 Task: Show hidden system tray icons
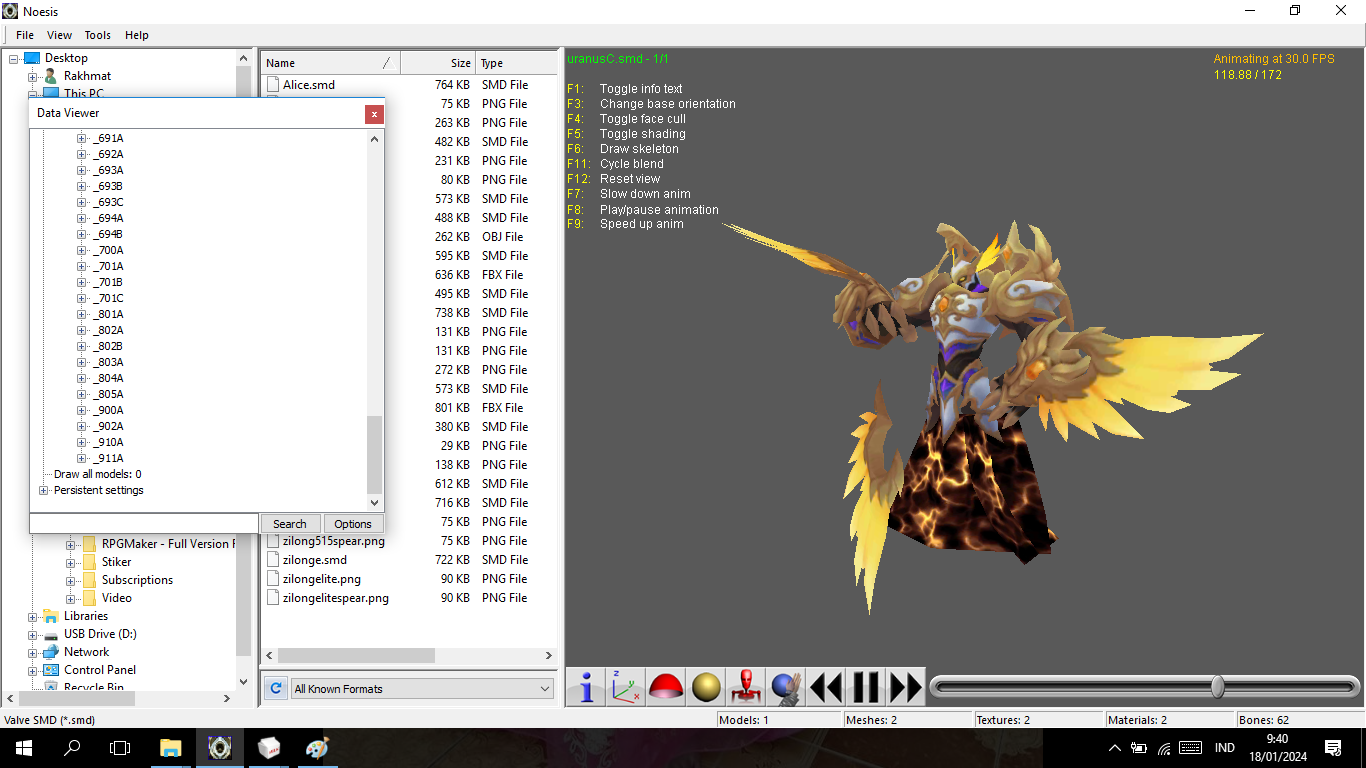[1115, 748]
